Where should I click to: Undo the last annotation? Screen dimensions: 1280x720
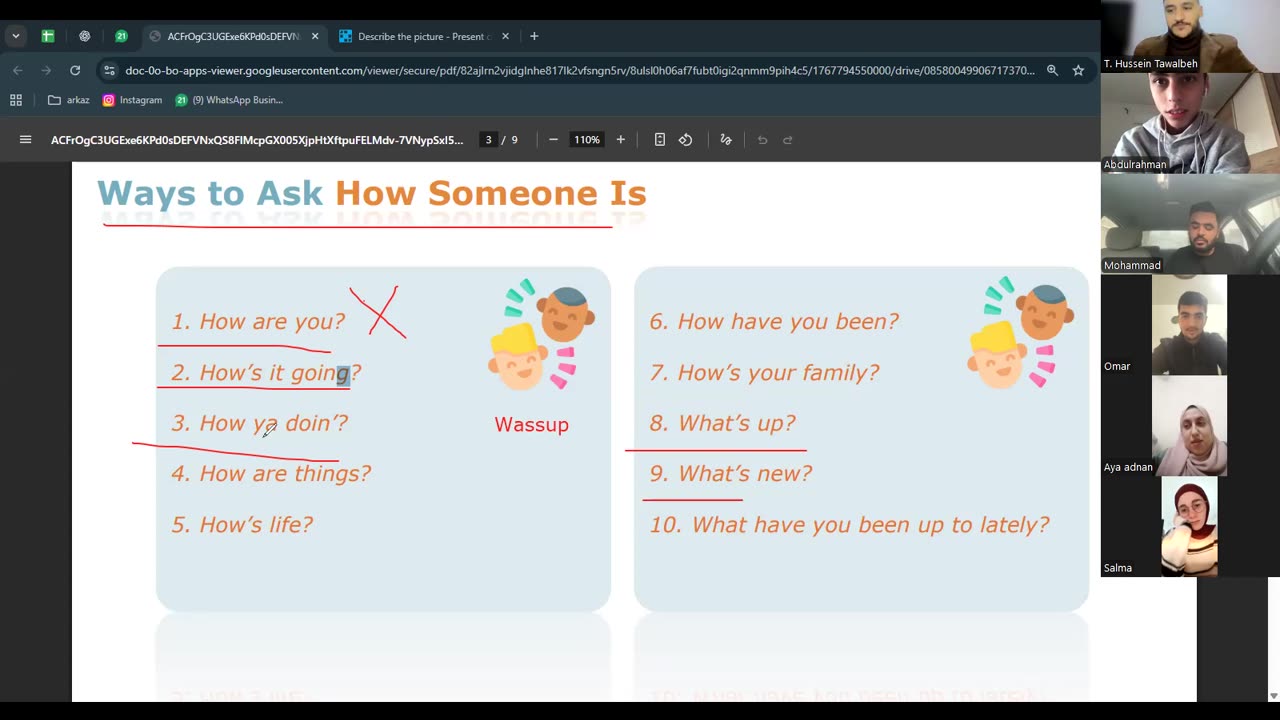click(x=762, y=140)
